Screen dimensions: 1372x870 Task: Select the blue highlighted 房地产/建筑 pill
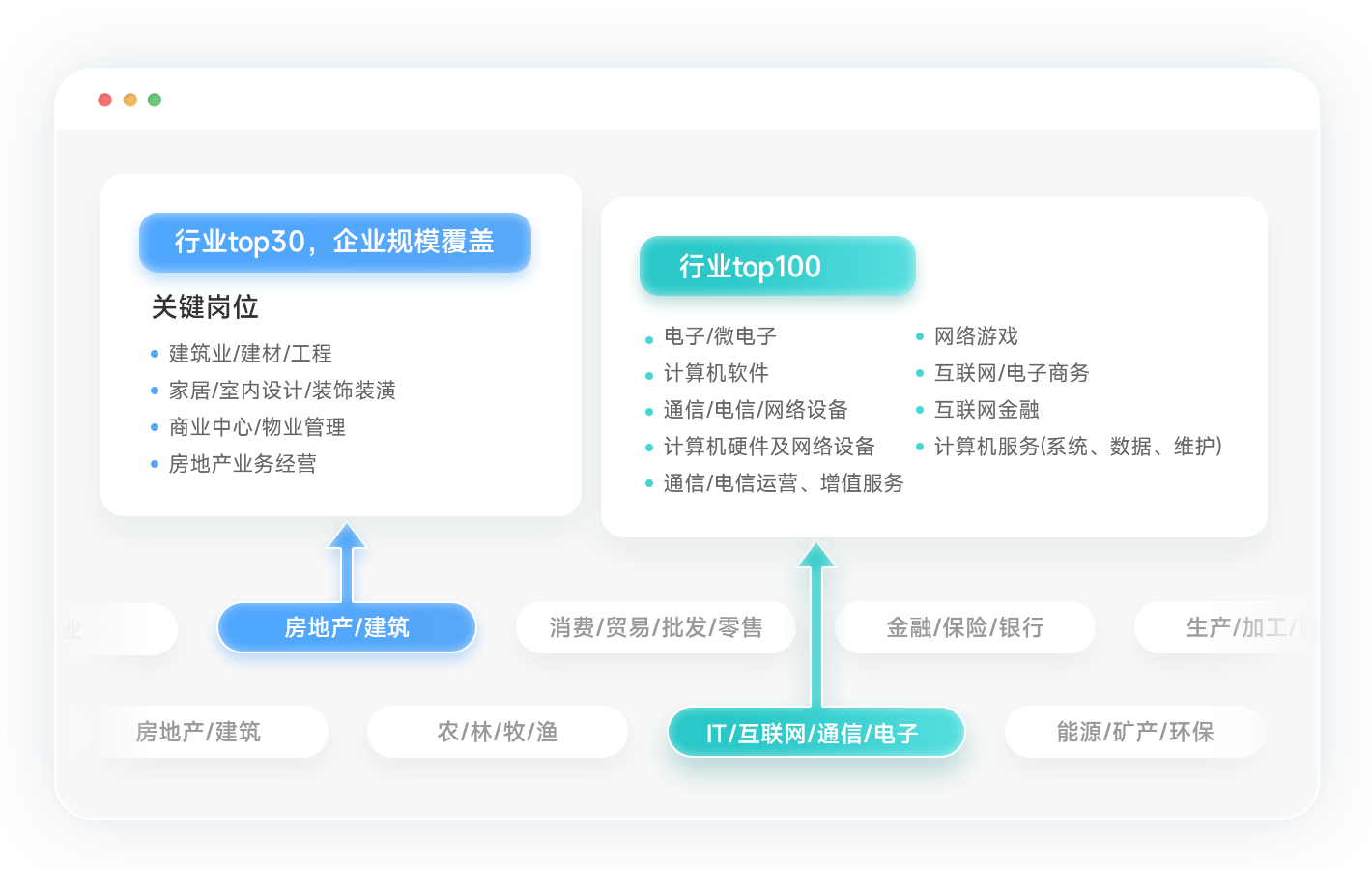point(347,628)
